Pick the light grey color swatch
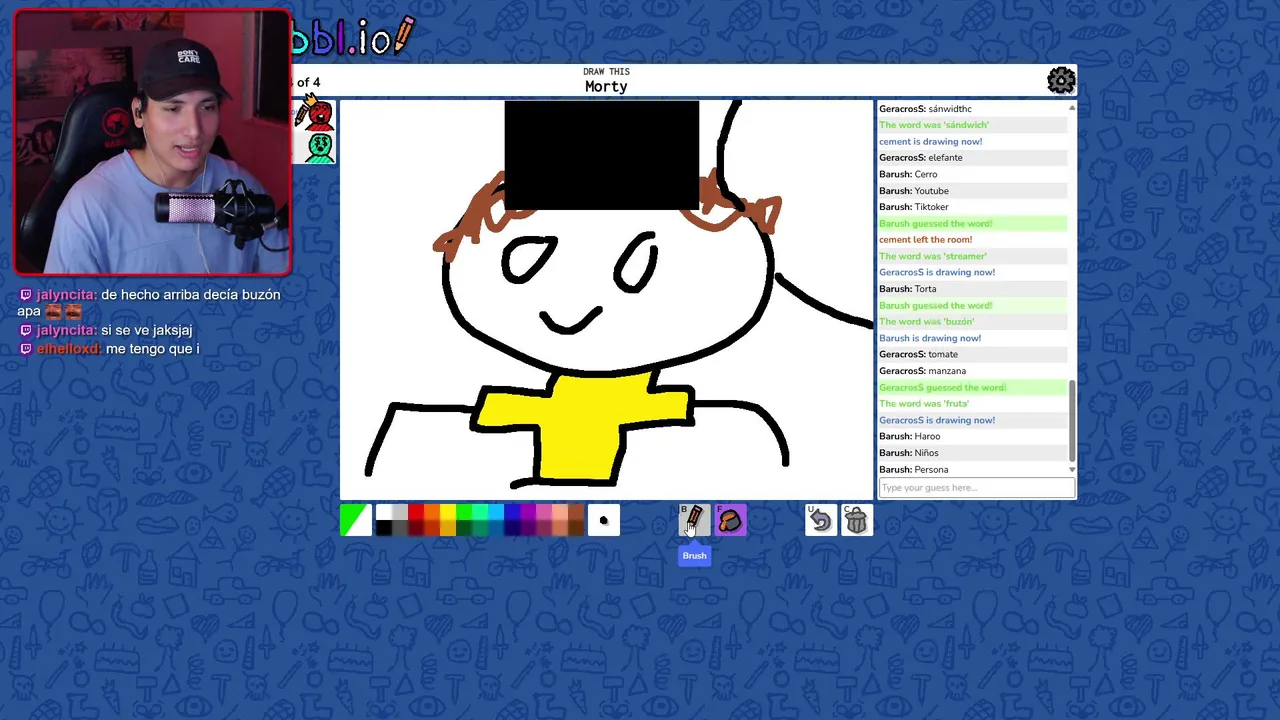The height and width of the screenshot is (720, 1280). click(400, 512)
